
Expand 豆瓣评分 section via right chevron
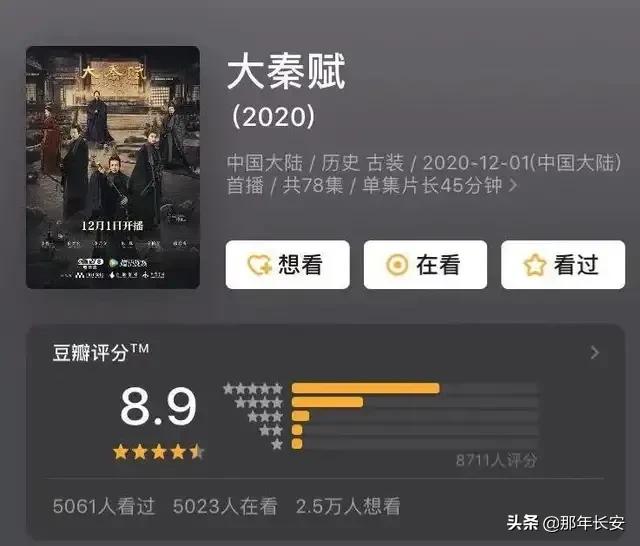click(595, 353)
